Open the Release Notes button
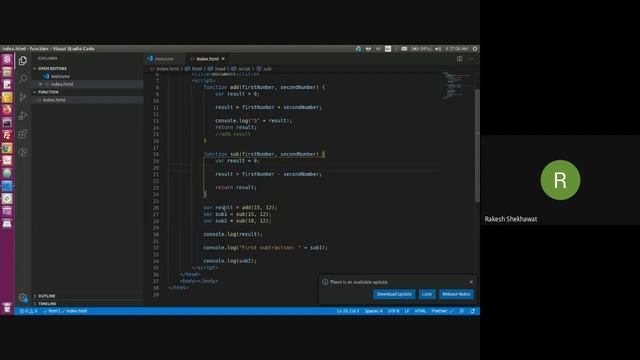 [456, 294]
